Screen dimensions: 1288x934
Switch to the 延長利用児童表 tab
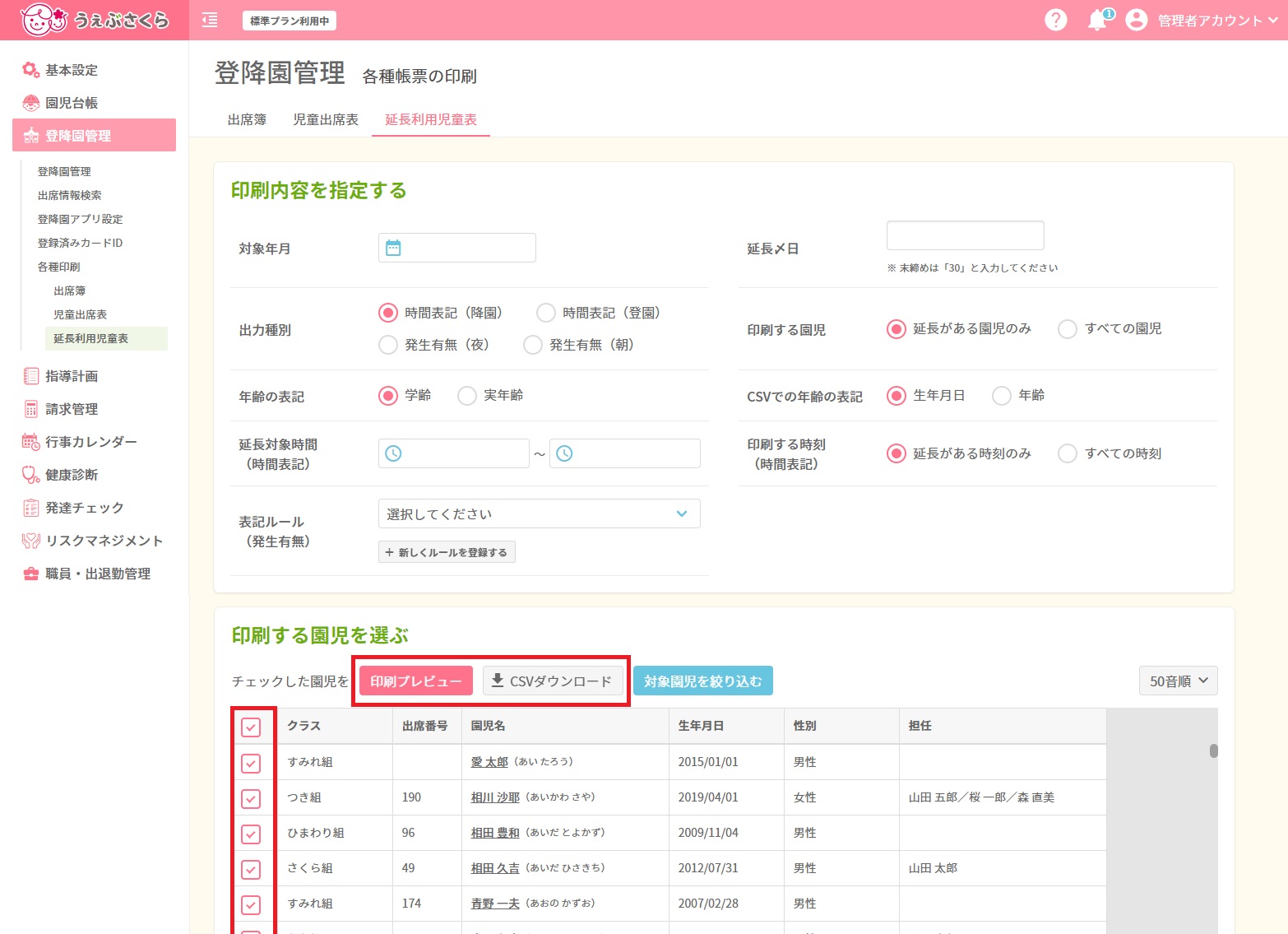(x=431, y=119)
